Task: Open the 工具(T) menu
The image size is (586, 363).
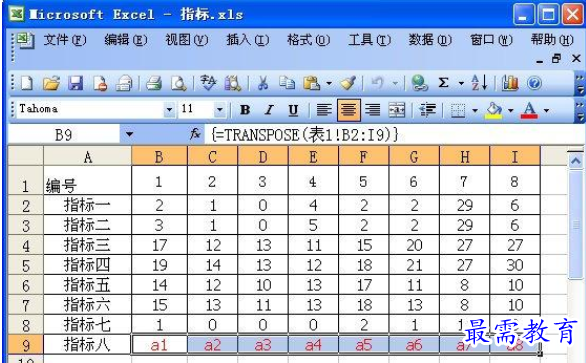Action: click(x=369, y=40)
